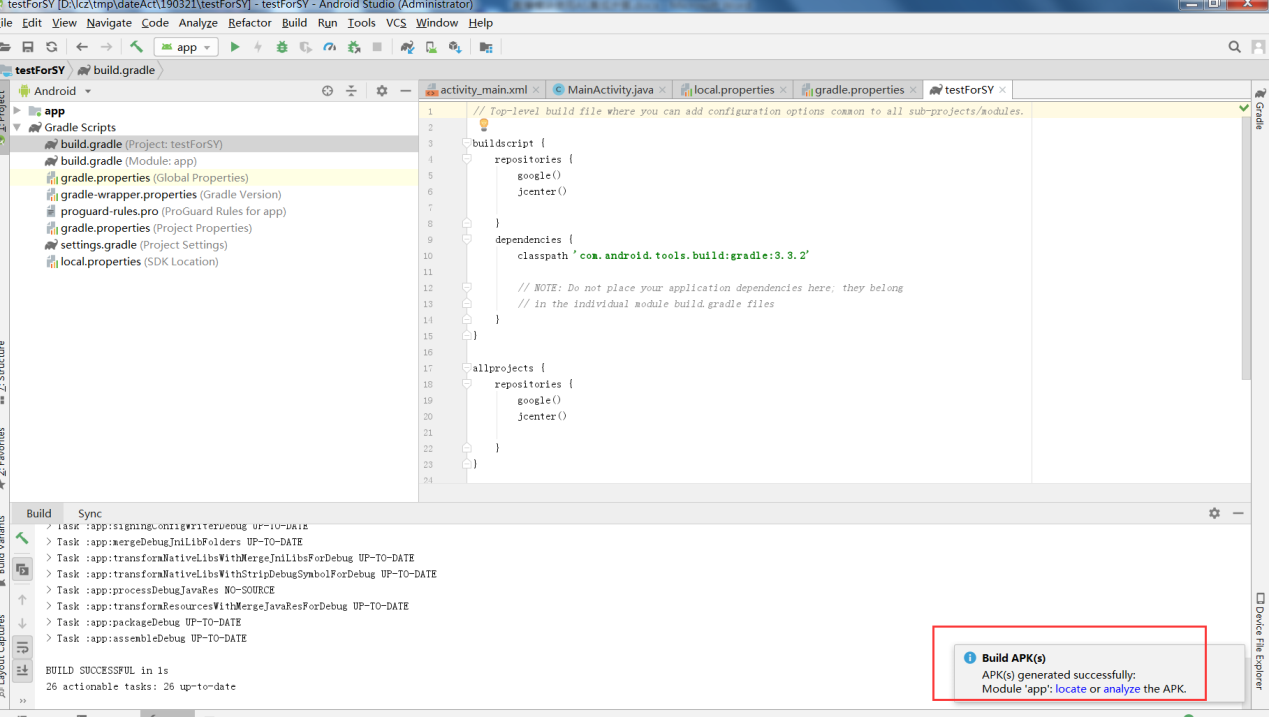Screen dimensions: 1269x717
Task: Click the Make Project hammer in main toolbar
Action: click(136, 47)
